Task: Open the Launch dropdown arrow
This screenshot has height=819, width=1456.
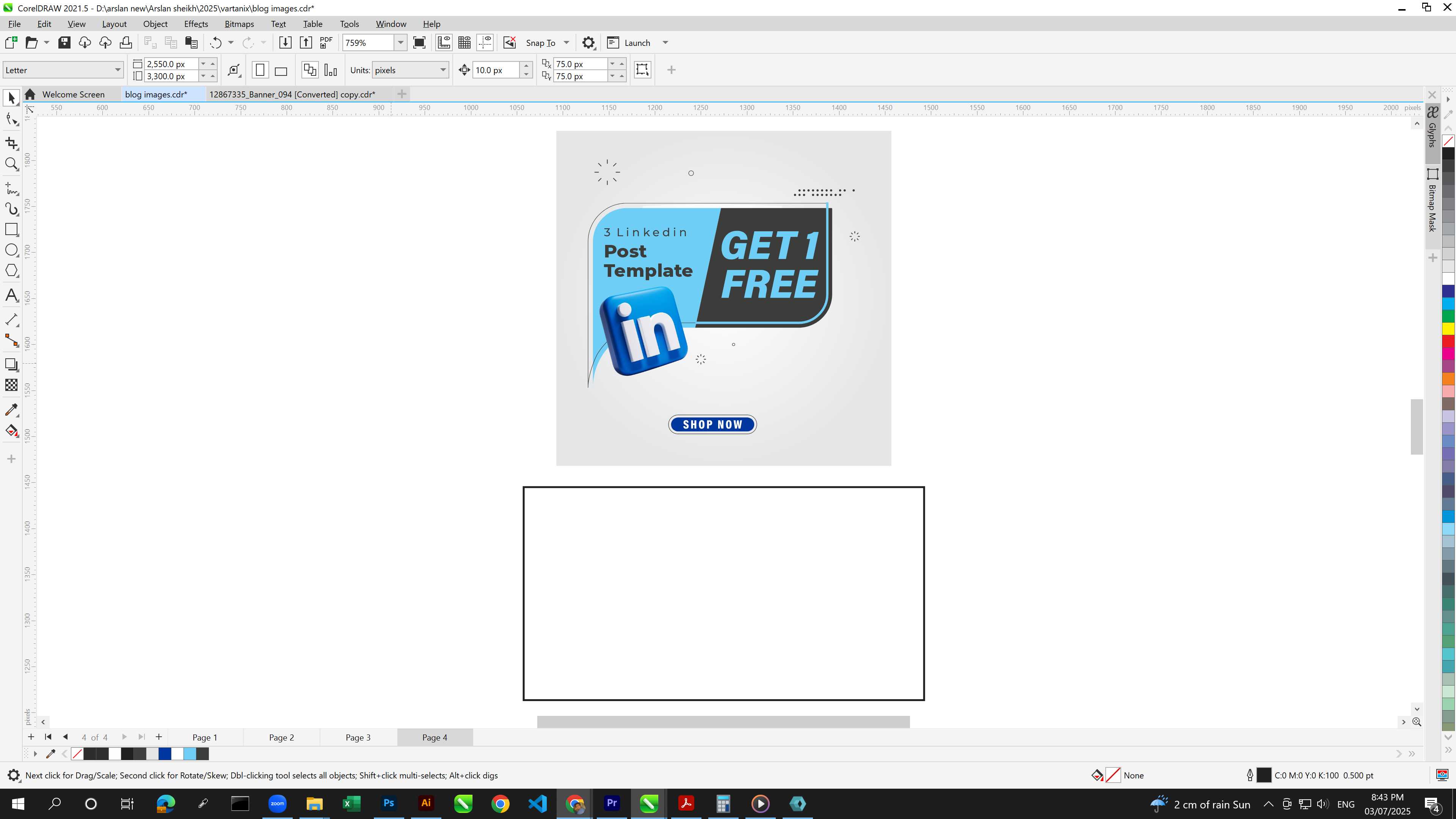Action: pos(665,43)
